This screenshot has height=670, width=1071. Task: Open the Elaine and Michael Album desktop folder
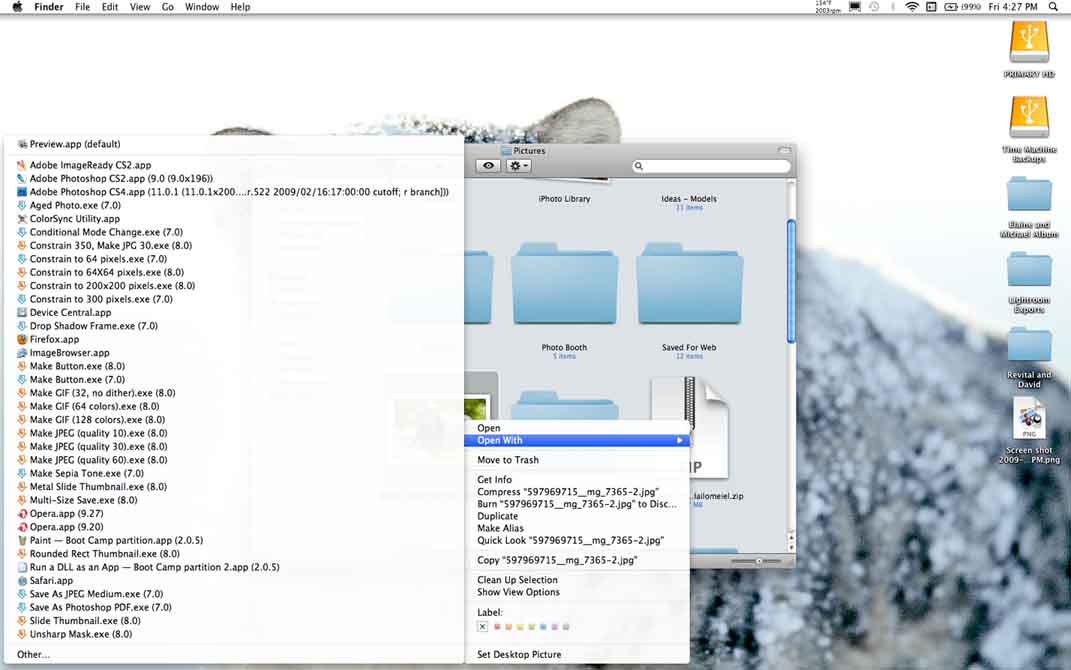tap(1029, 194)
